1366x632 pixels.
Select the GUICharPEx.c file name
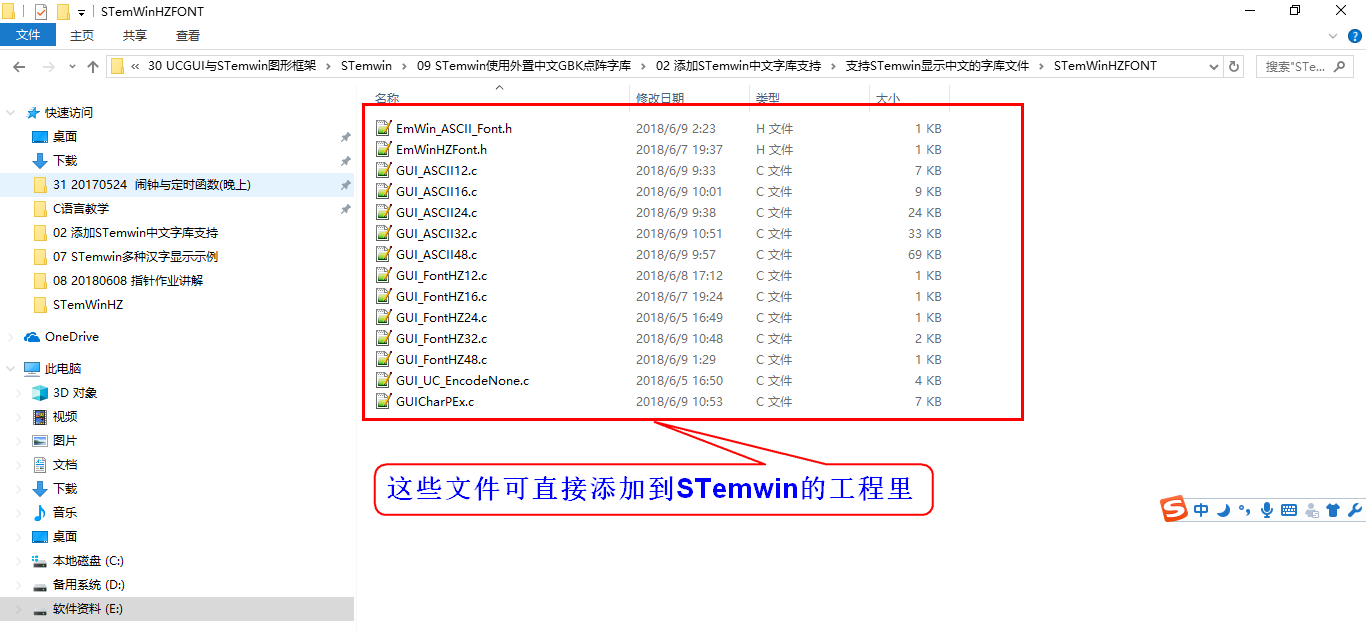click(x=435, y=401)
